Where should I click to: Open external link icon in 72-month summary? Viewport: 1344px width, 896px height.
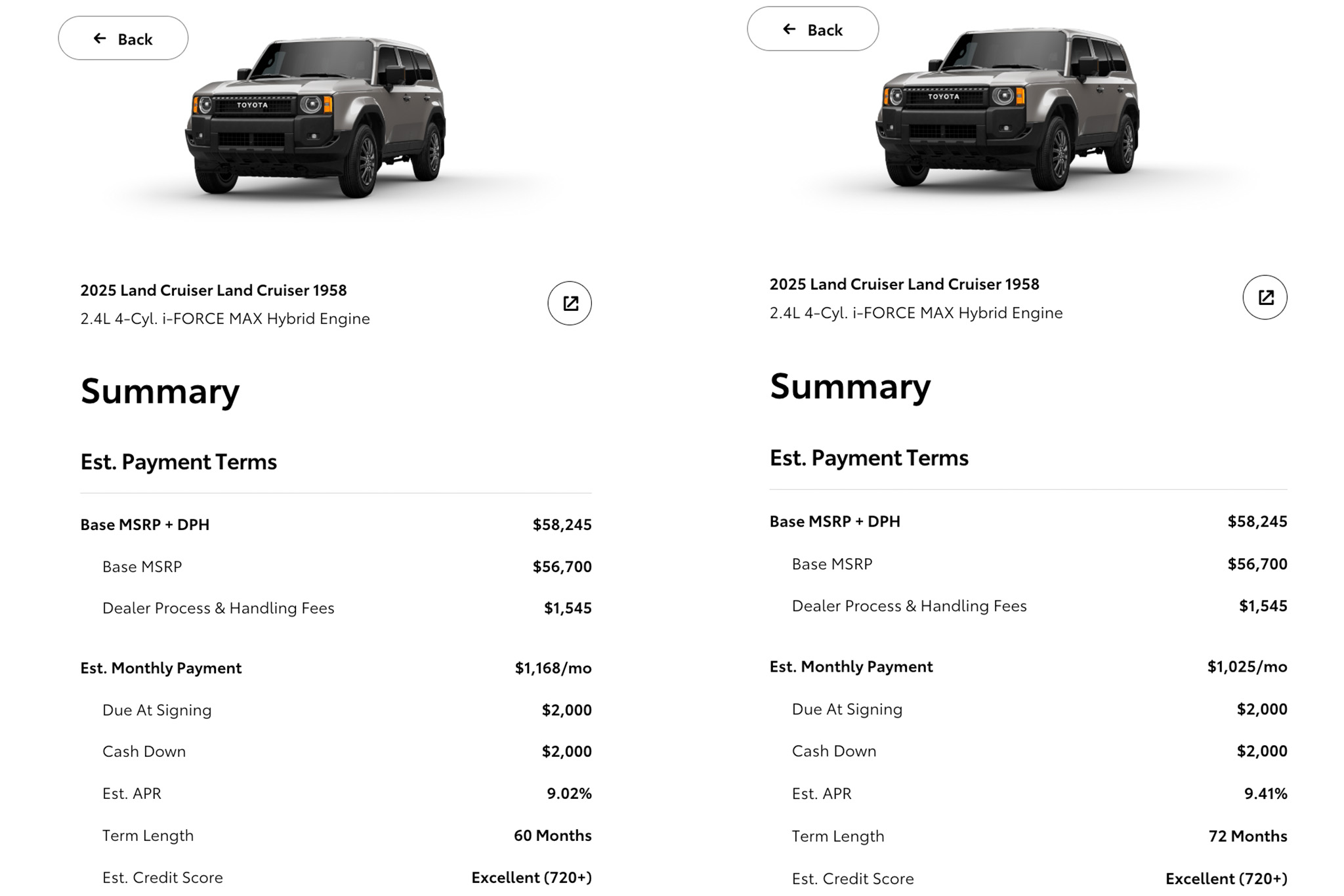tap(1265, 298)
